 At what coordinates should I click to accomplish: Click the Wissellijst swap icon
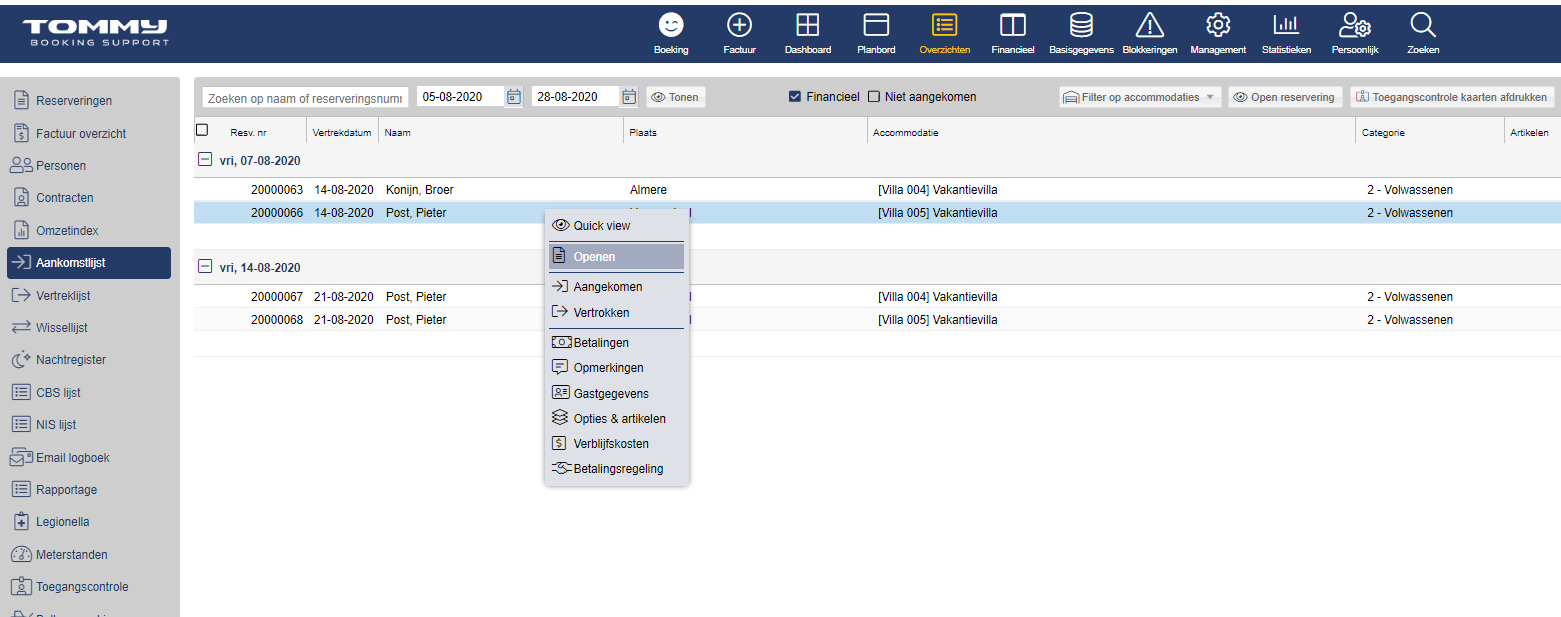click(21, 327)
